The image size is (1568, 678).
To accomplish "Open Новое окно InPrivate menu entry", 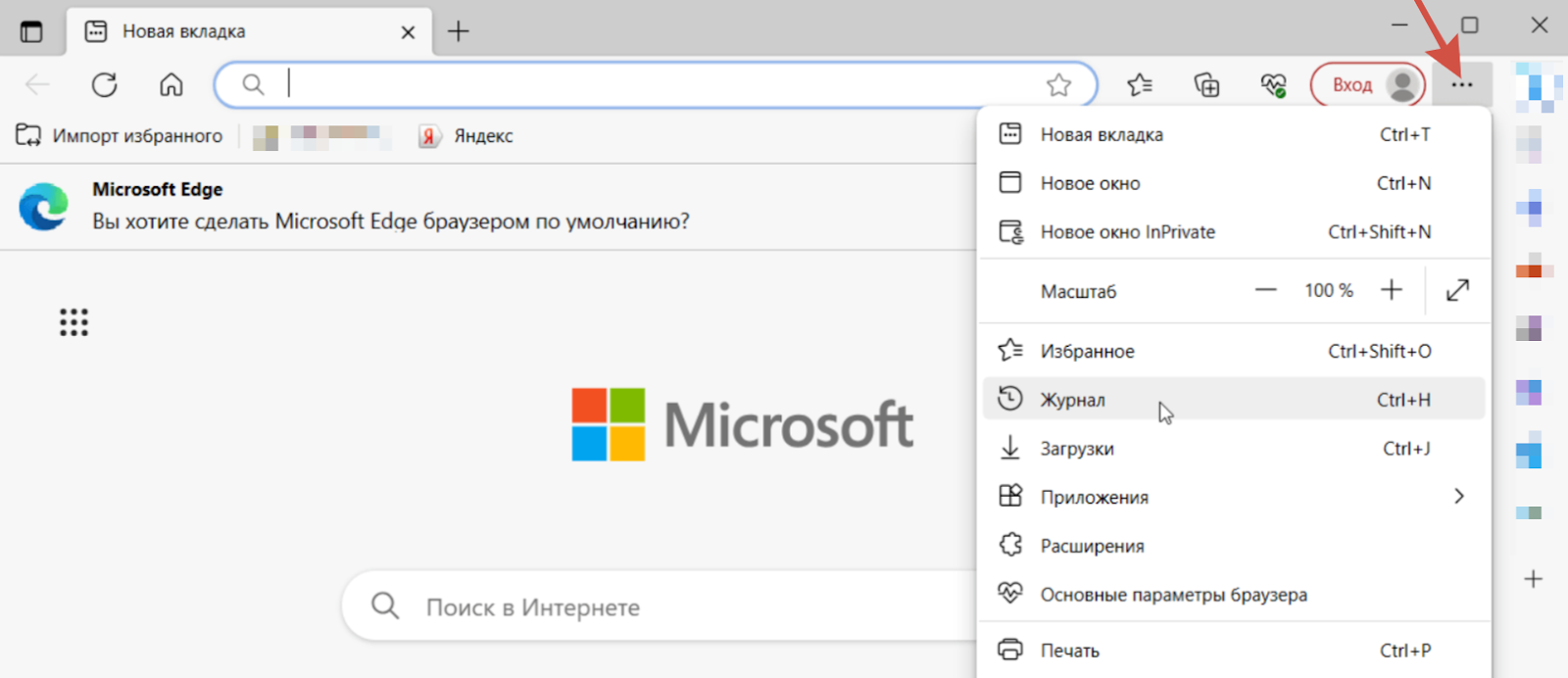I will [x=1127, y=232].
